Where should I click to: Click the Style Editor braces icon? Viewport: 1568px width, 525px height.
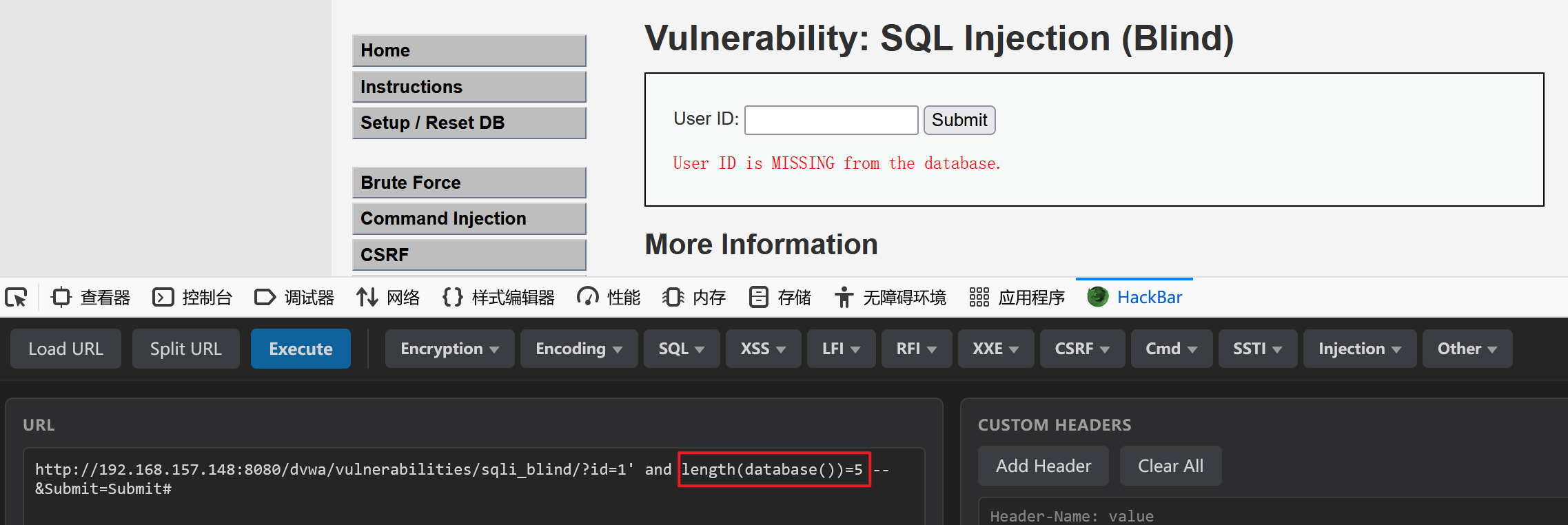click(x=453, y=298)
